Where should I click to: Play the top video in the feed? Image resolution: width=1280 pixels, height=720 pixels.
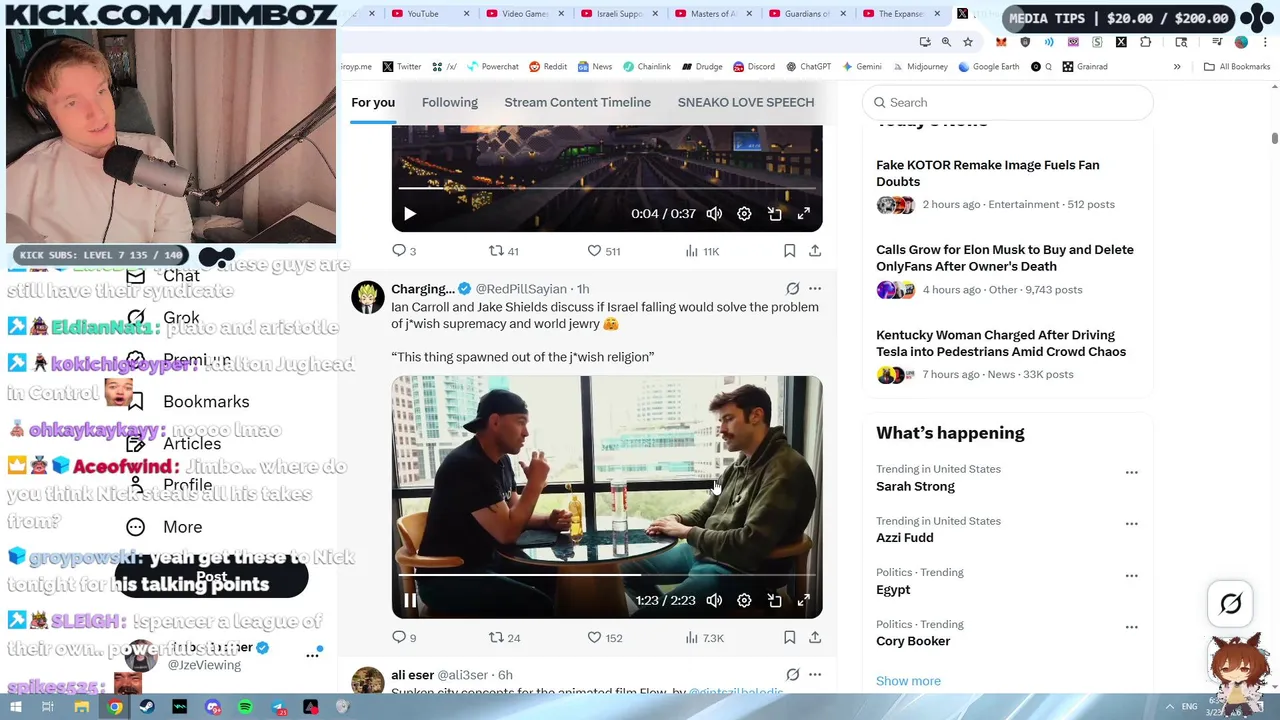[410, 213]
